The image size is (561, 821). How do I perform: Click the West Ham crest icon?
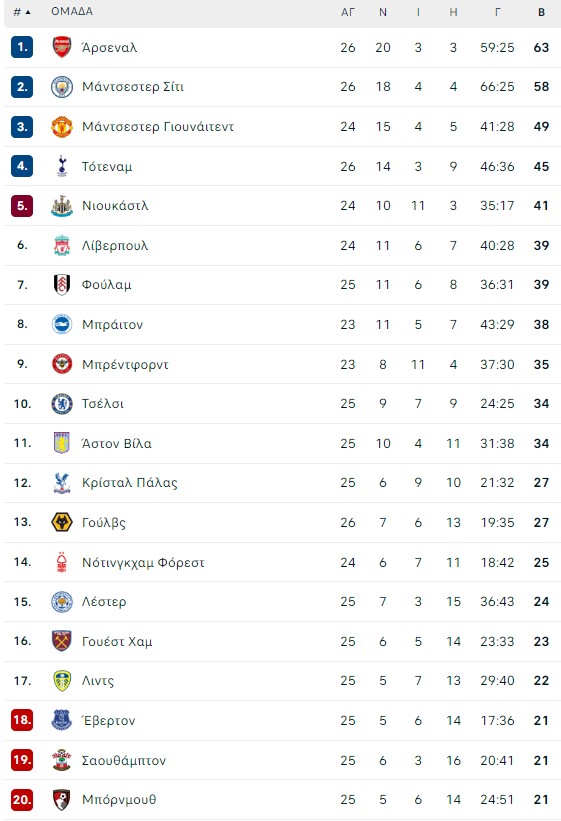click(x=62, y=641)
